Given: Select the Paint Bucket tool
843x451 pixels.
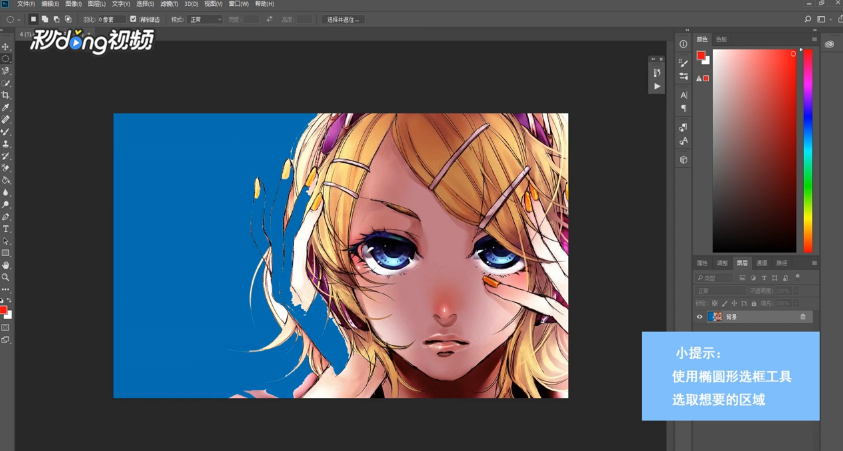Looking at the screenshot, I should pyautogui.click(x=5, y=181).
